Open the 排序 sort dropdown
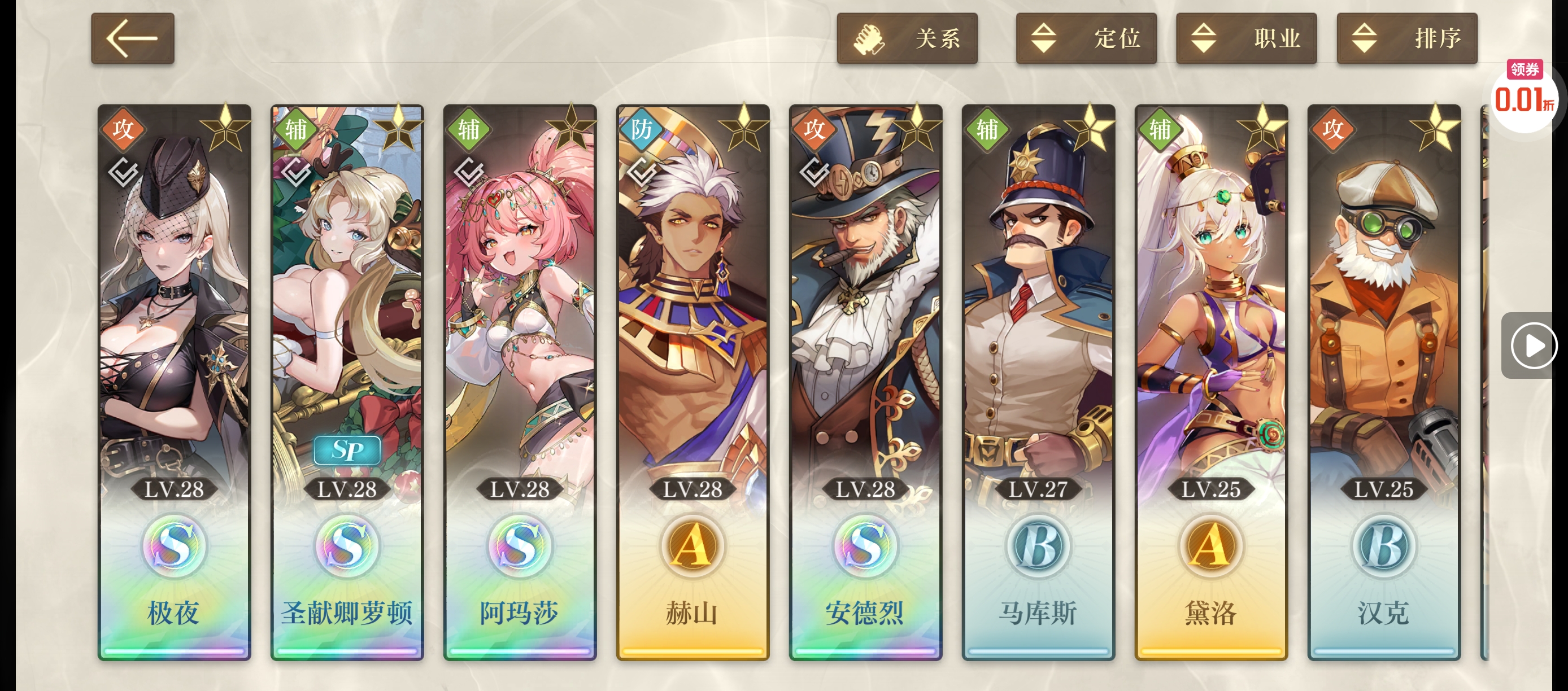This screenshot has height=691, width=1568. pos(1406,38)
